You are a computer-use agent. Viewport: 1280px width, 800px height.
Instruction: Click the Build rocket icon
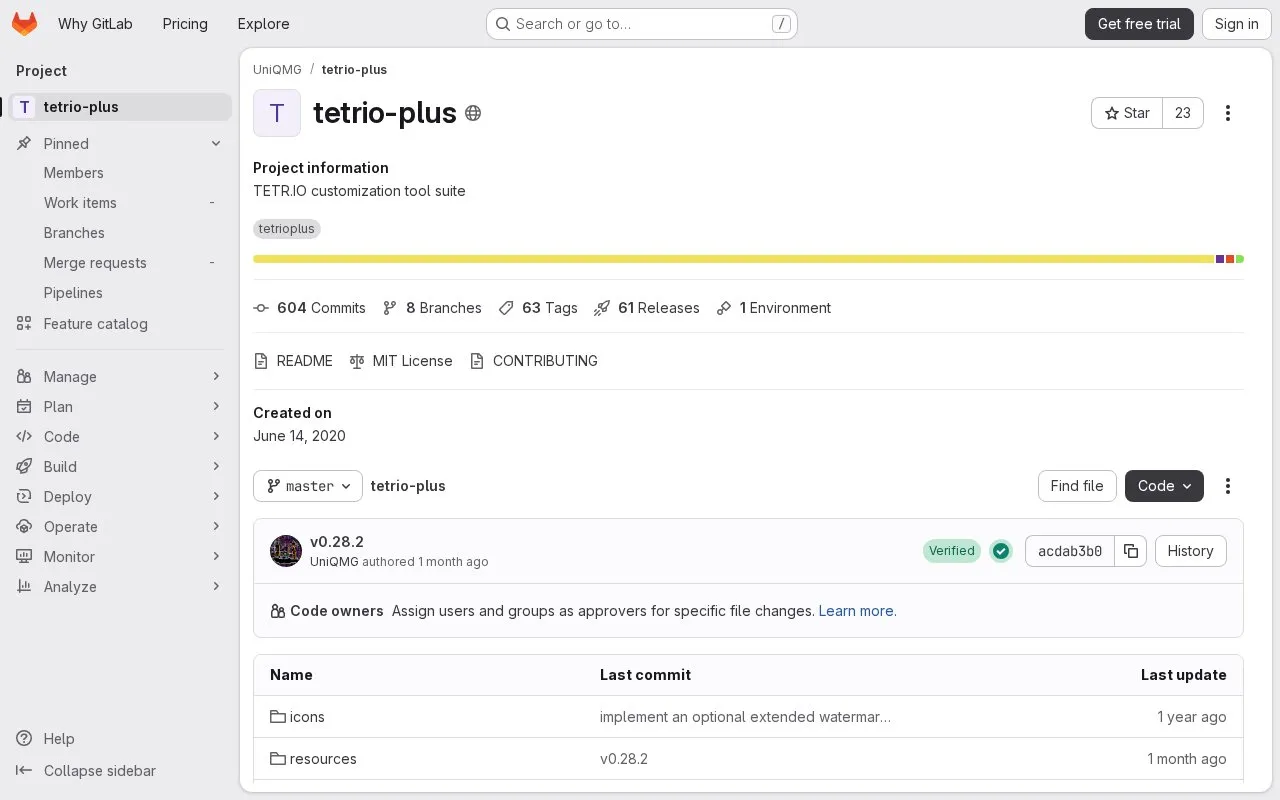click(24, 467)
